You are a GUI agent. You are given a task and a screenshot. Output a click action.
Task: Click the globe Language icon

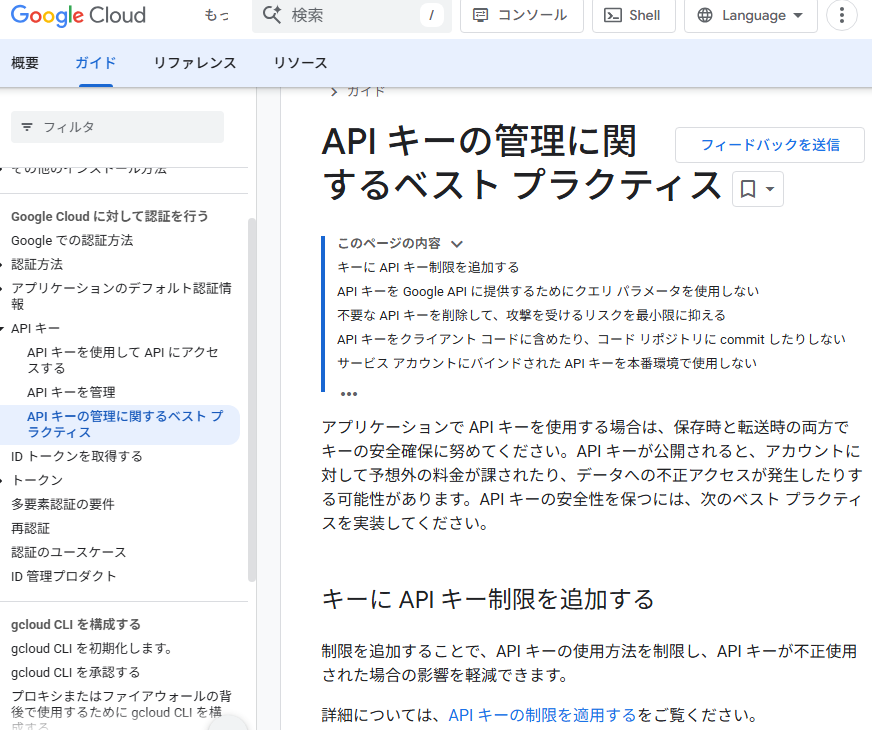(x=705, y=16)
